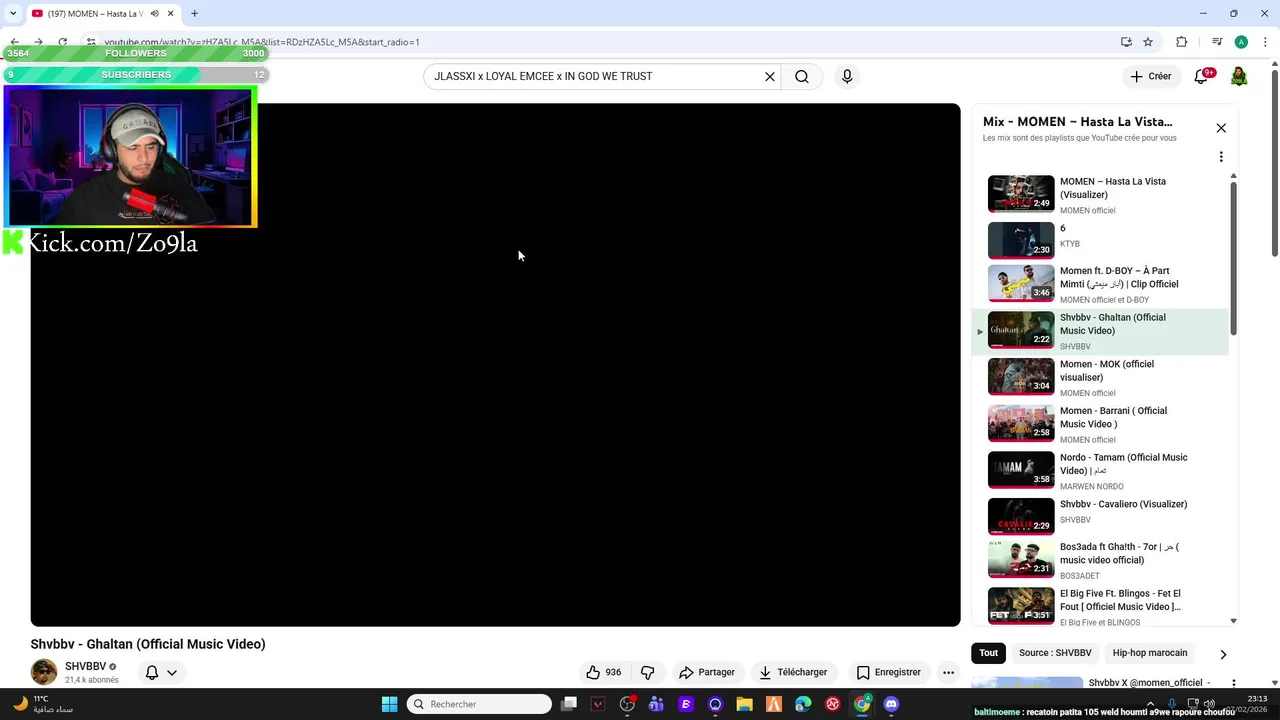Select Shvbbv - Cavaliero (Visualizer)
Viewport: 1280px width, 720px height.
(x=1100, y=517)
